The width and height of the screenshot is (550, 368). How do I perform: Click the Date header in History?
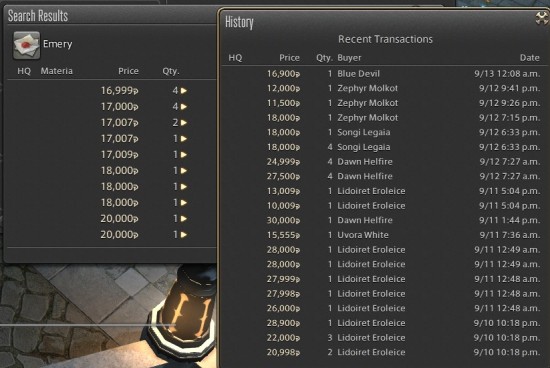pos(530,58)
